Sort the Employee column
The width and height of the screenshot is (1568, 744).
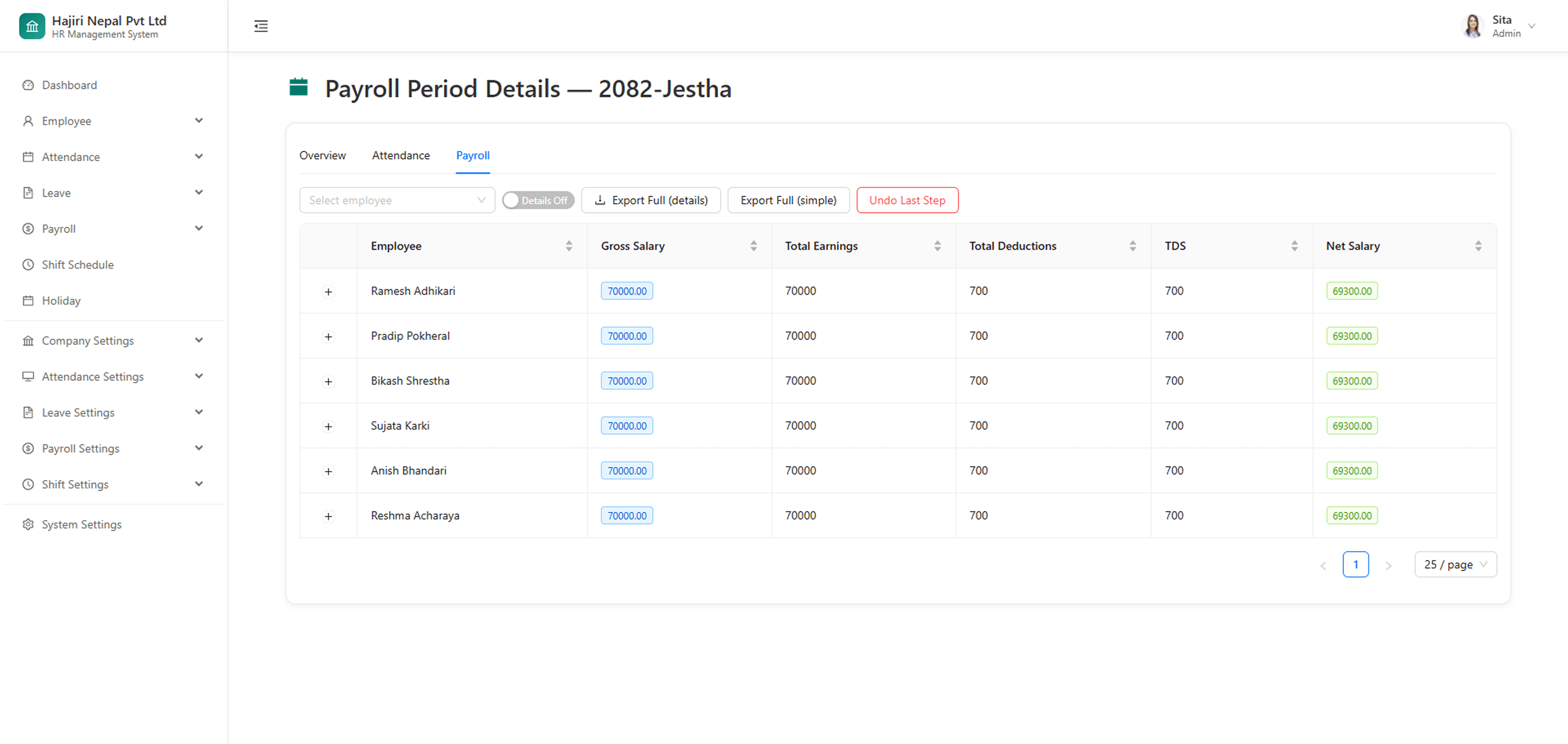pos(569,246)
